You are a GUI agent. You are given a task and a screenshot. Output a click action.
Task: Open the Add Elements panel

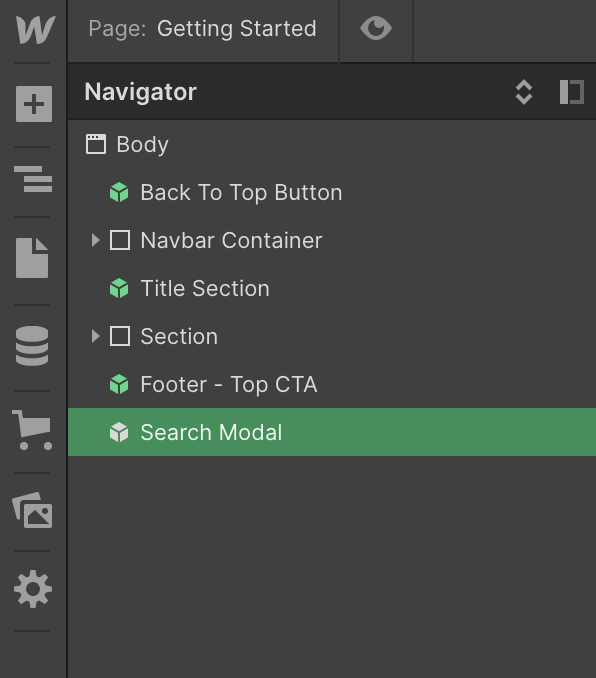point(34,104)
